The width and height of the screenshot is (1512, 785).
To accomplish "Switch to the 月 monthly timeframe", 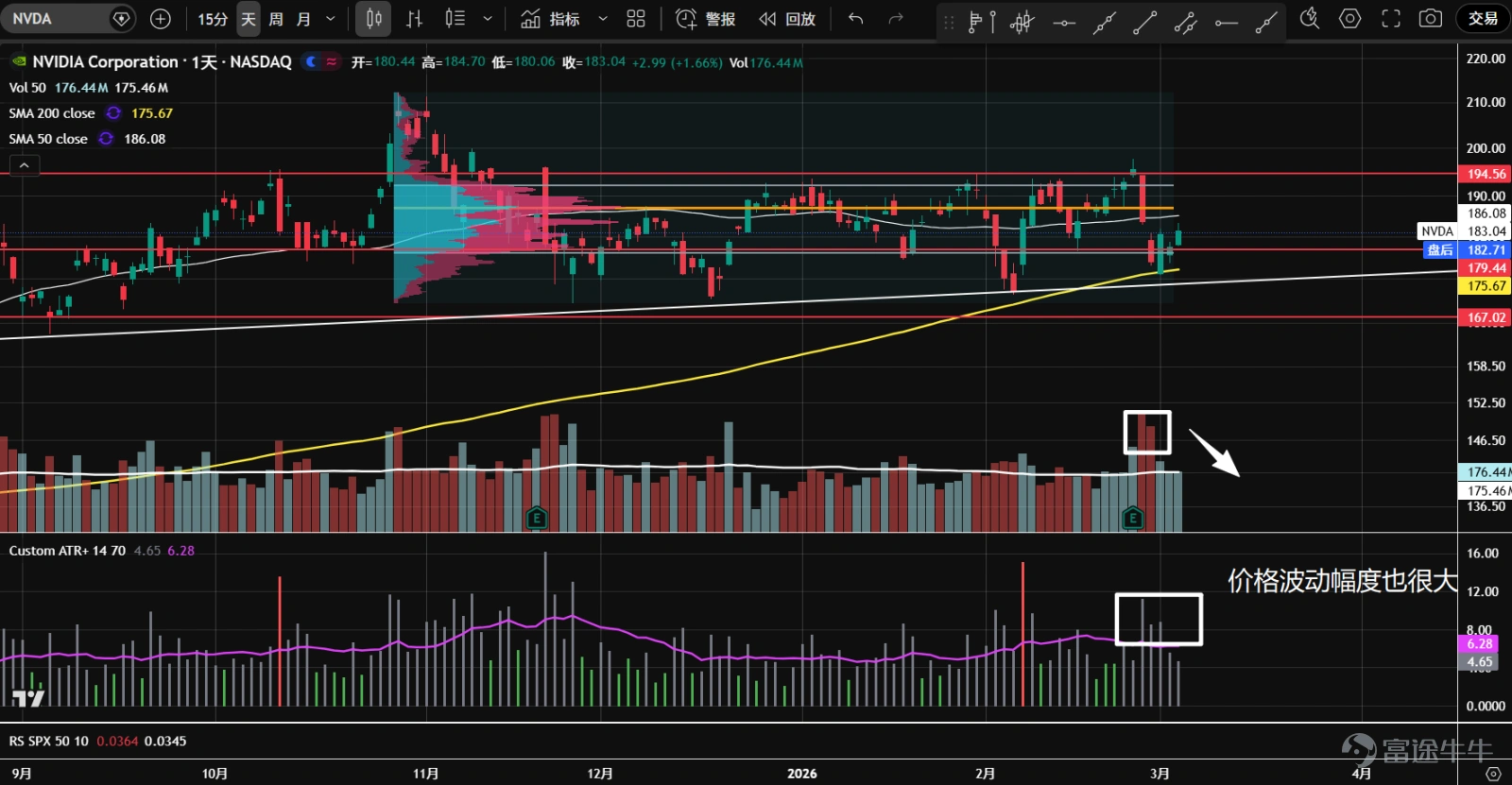I will [x=303, y=19].
